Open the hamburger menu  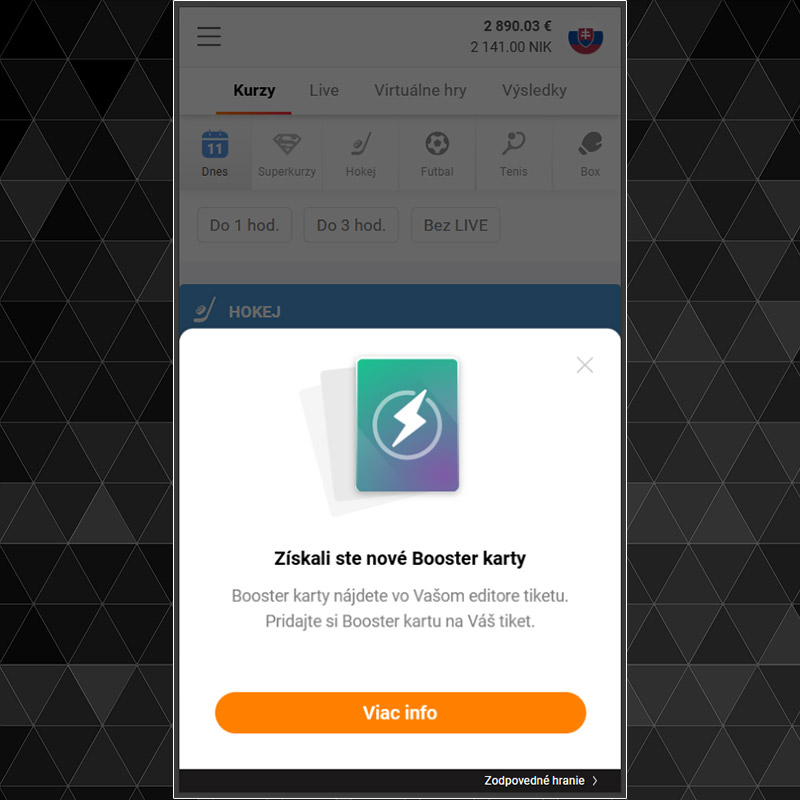click(209, 37)
